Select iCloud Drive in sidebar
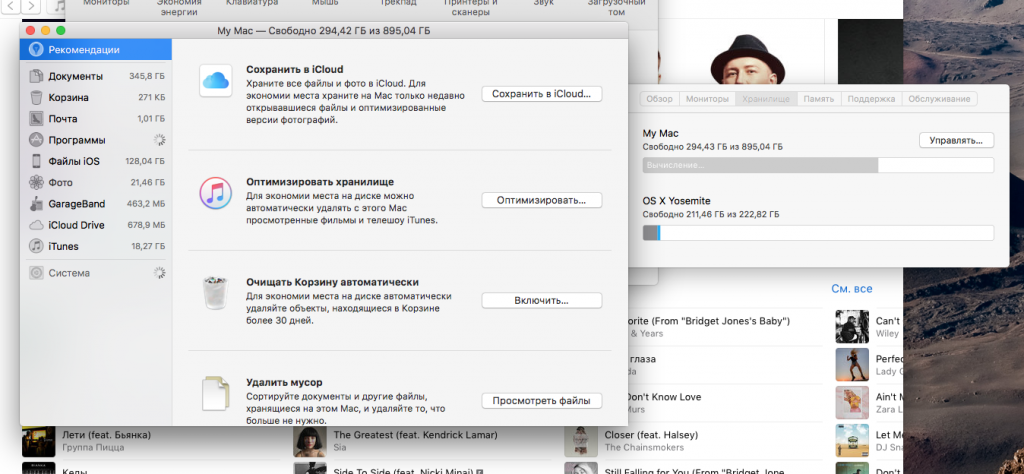The height and width of the screenshot is (474, 1024). [x=95, y=225]
